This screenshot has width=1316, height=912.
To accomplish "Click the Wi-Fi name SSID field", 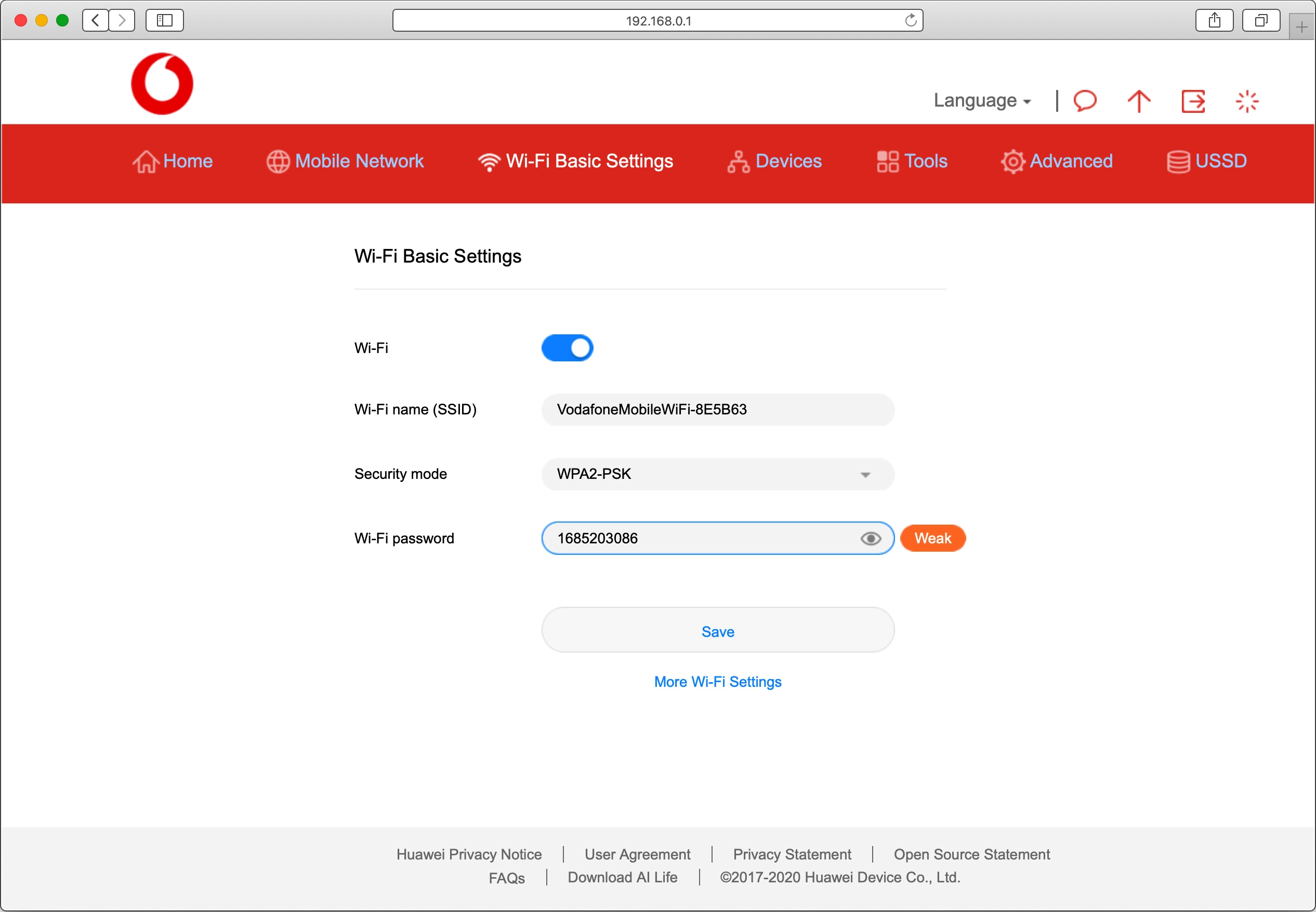I will pyautogui.click(x=717, y=409).
